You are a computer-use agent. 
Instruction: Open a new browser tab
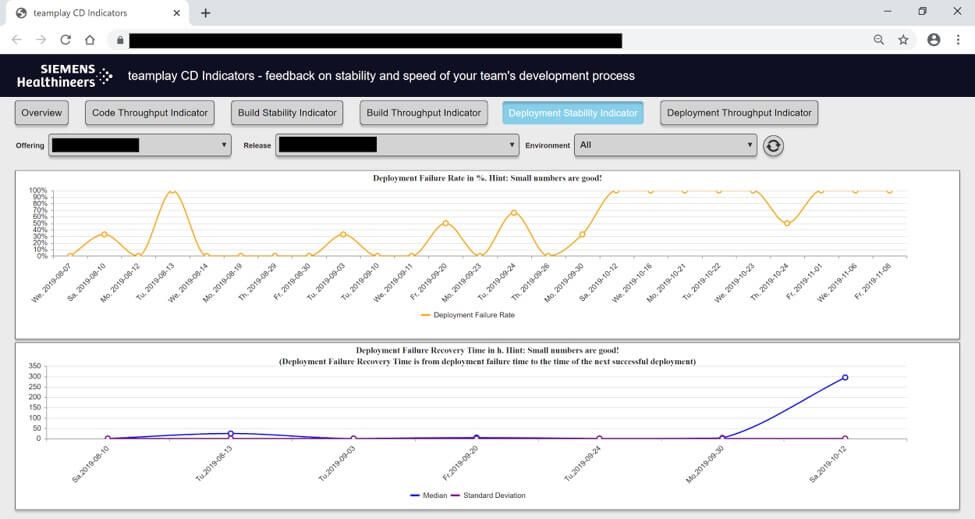[206, 12]
